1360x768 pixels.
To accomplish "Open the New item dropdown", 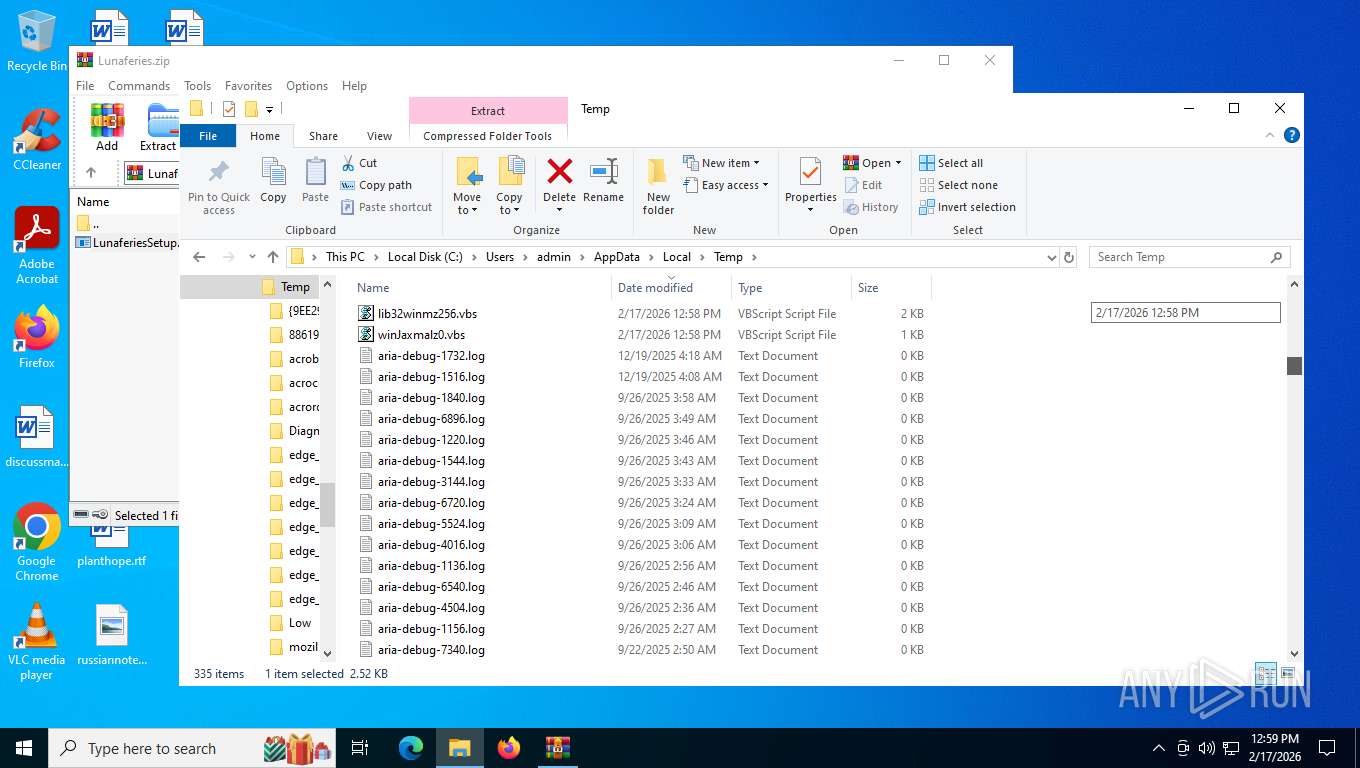I will coord(722,163).
